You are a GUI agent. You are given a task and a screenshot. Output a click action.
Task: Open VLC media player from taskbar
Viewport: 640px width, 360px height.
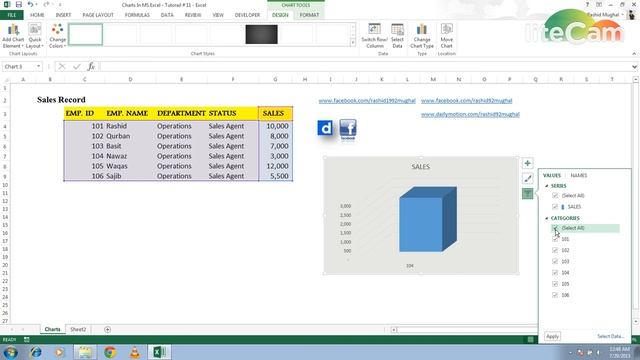[x=135, y=352]
